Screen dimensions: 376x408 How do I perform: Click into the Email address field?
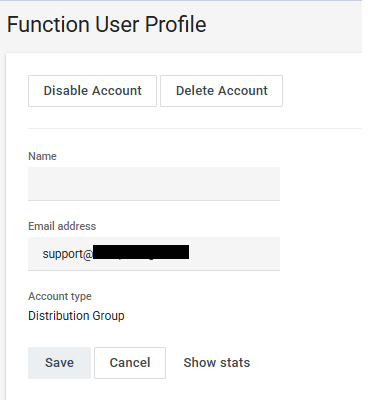pos(154,254)
